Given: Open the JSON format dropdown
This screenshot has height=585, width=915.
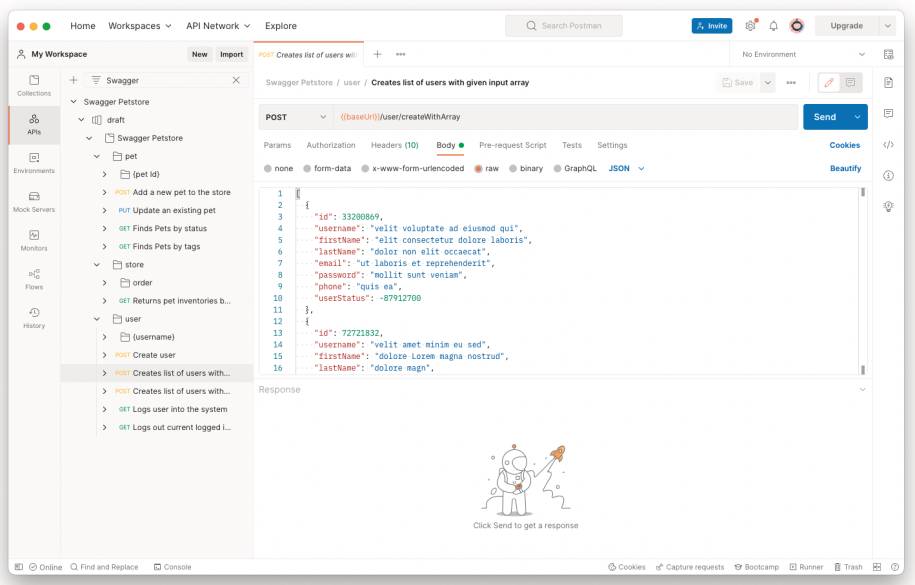Looking at the screenshot, I should click(626, 168).
